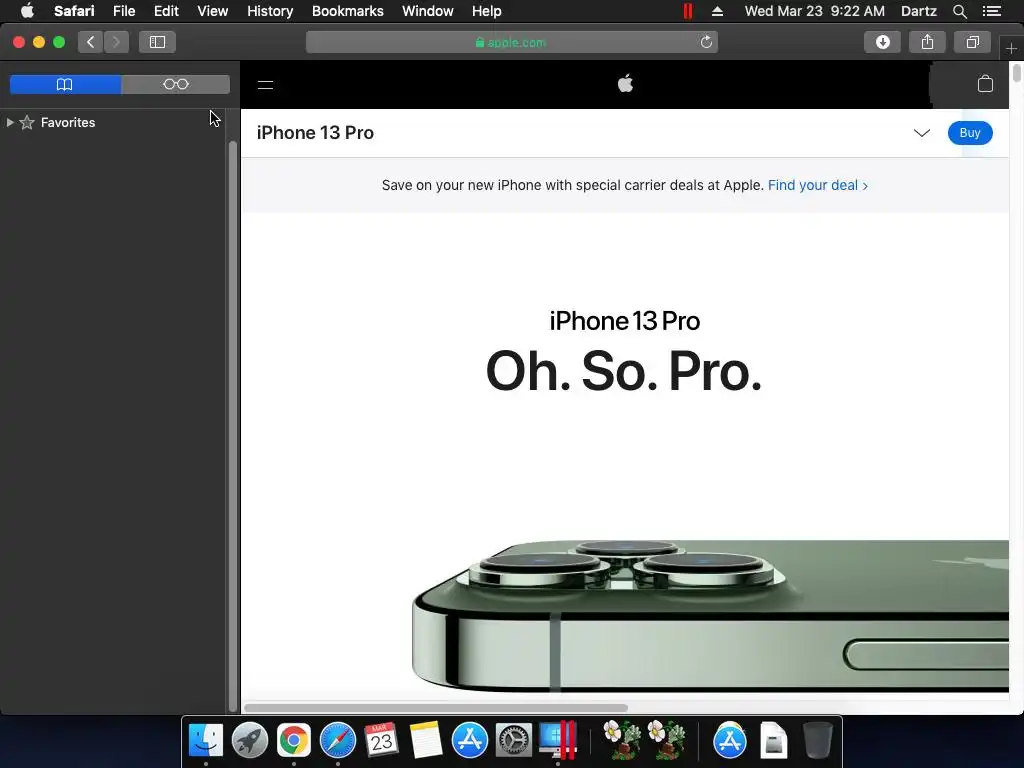The image size is (1024, 768).
Task: Open System Preferences gear in Dock
Action: click(x=513, y=740)
